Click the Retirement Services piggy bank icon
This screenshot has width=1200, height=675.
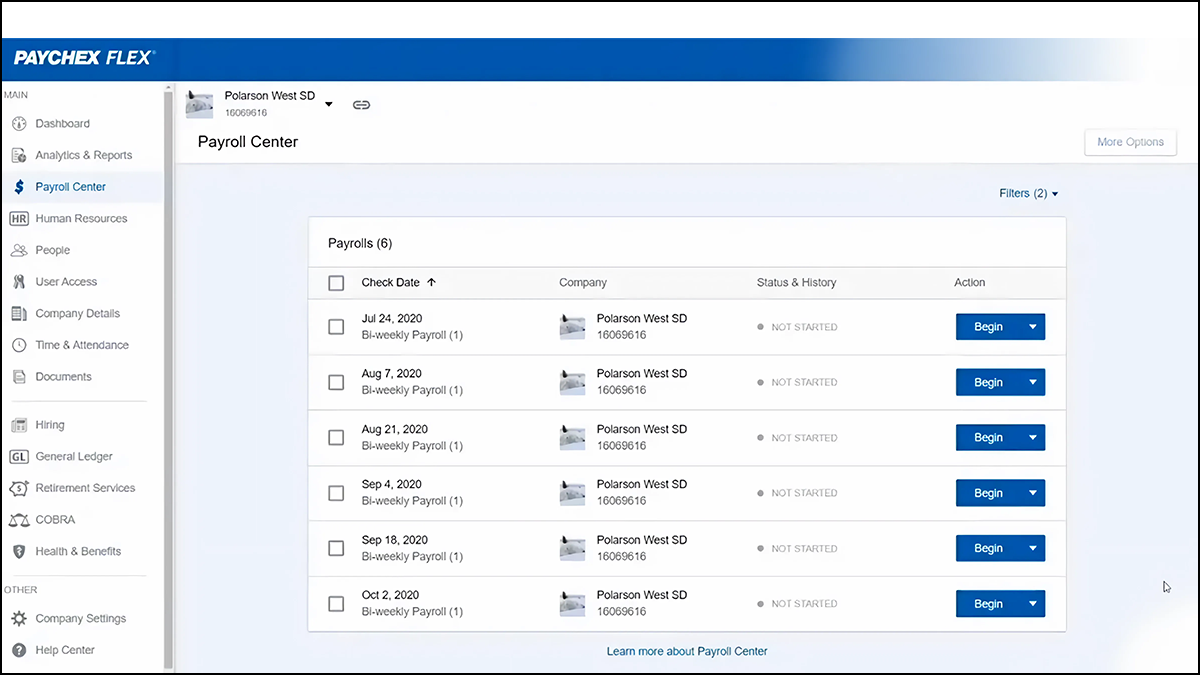[18, 488]
